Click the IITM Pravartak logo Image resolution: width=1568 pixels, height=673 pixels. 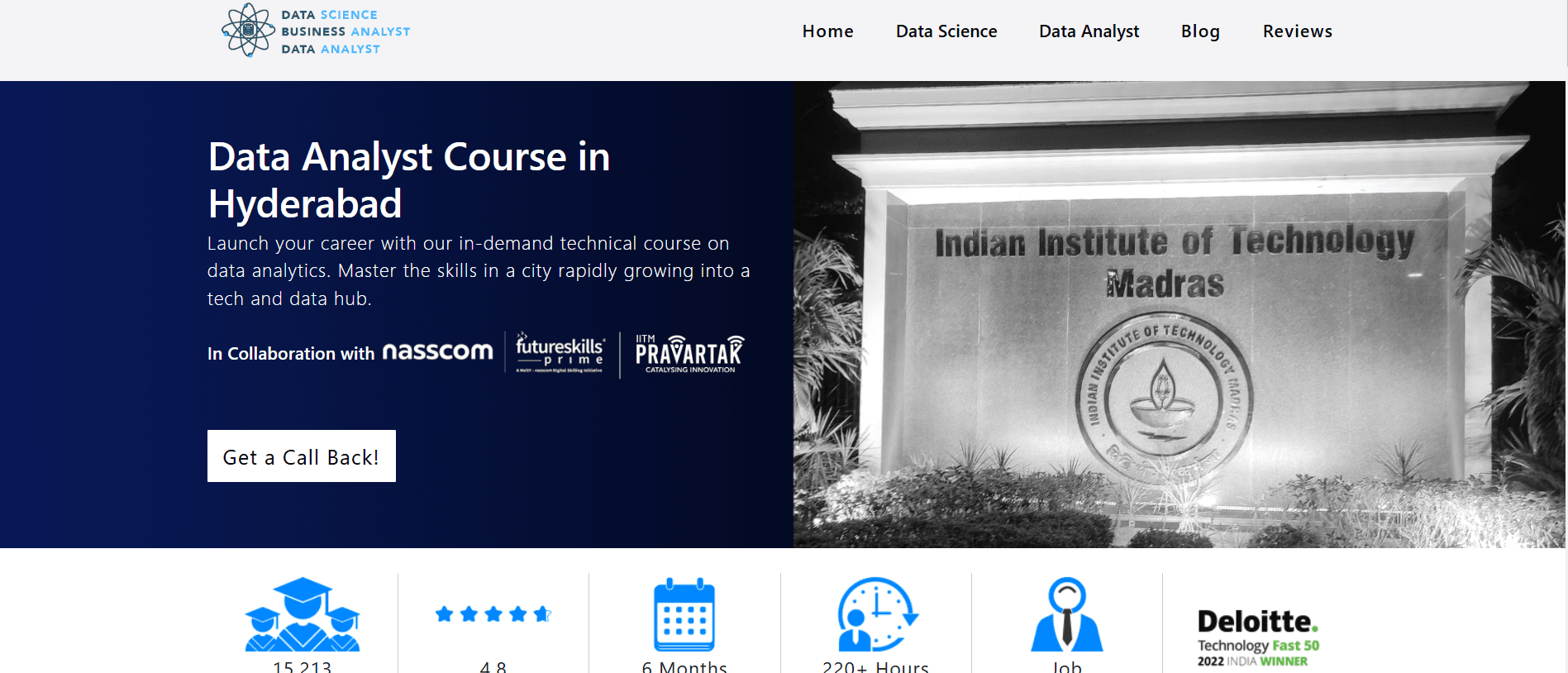click(x=689, y=353)
